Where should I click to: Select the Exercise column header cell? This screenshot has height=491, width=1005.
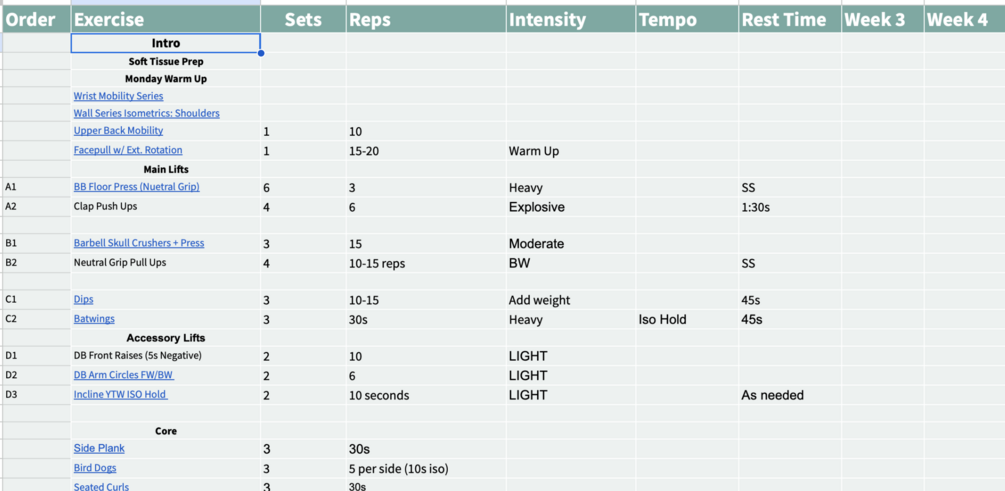click(x=165, y=20)
